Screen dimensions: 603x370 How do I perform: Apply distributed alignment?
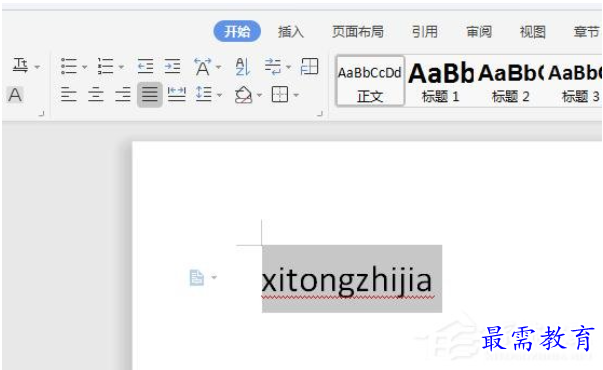coord(177,95)
